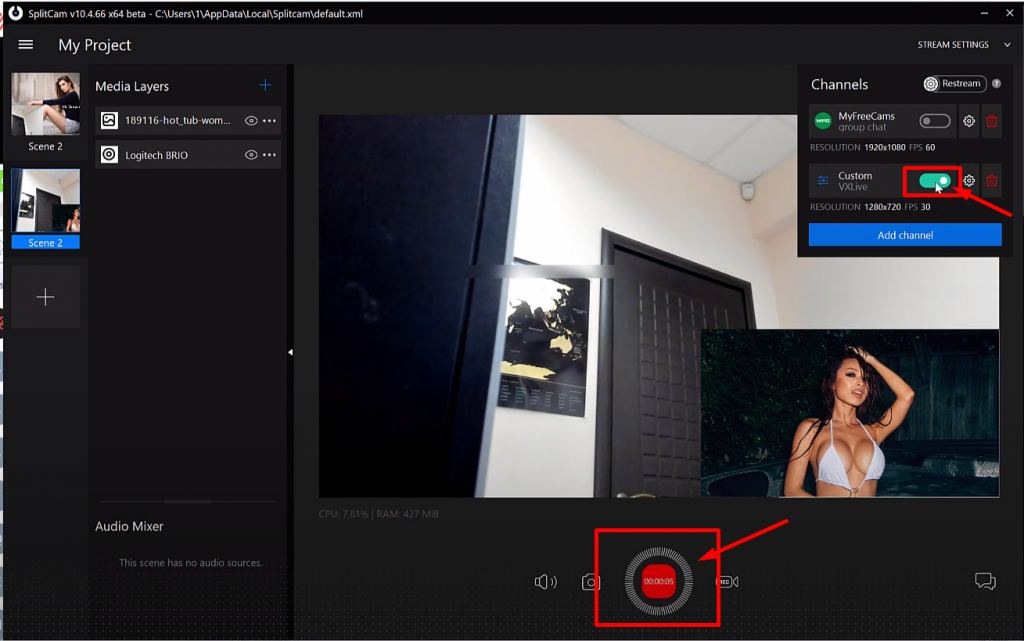Viewport: 1024px width, 641px height.
Task: Click the MyFreeCams green channel logo
Action: coord(823,121)
